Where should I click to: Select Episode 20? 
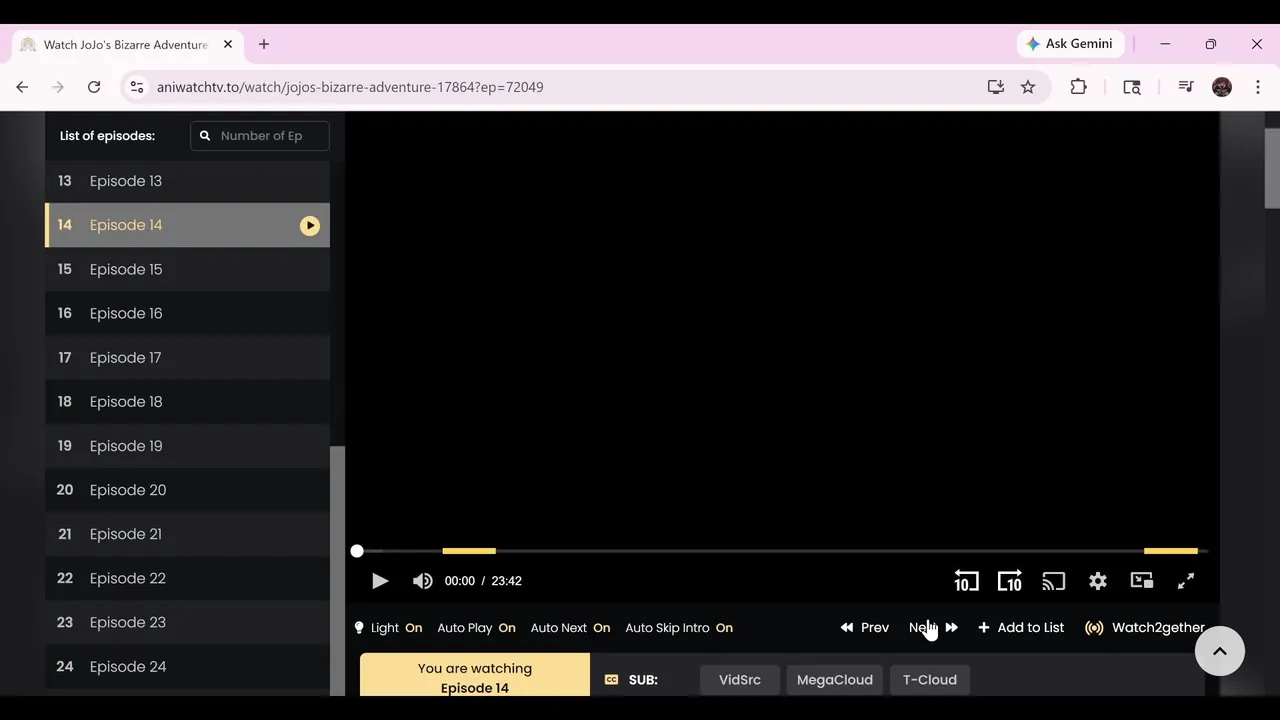tap(187, 490)
